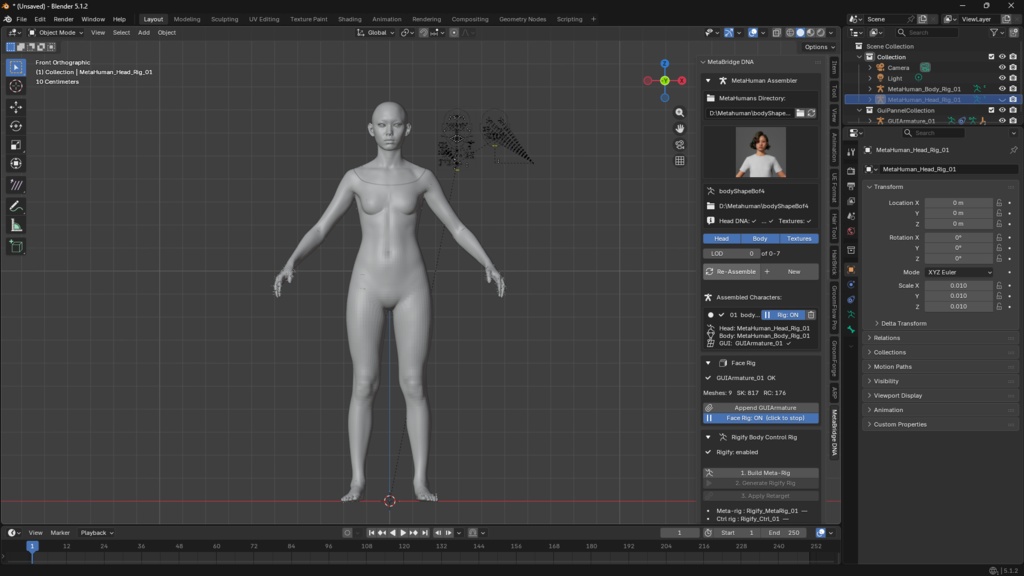Stop Face Rig with Face Rig: ON button

761,418
